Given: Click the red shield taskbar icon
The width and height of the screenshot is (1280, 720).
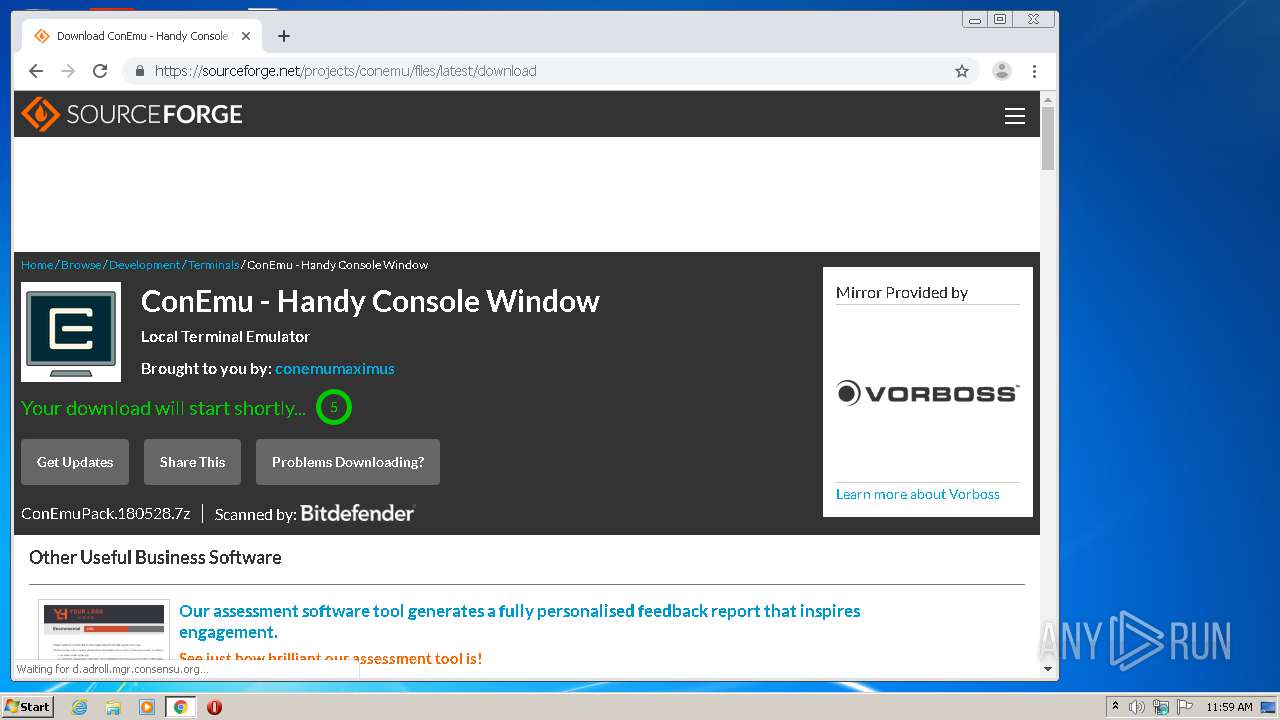Looking at the screenshot, I should (214, 707).
